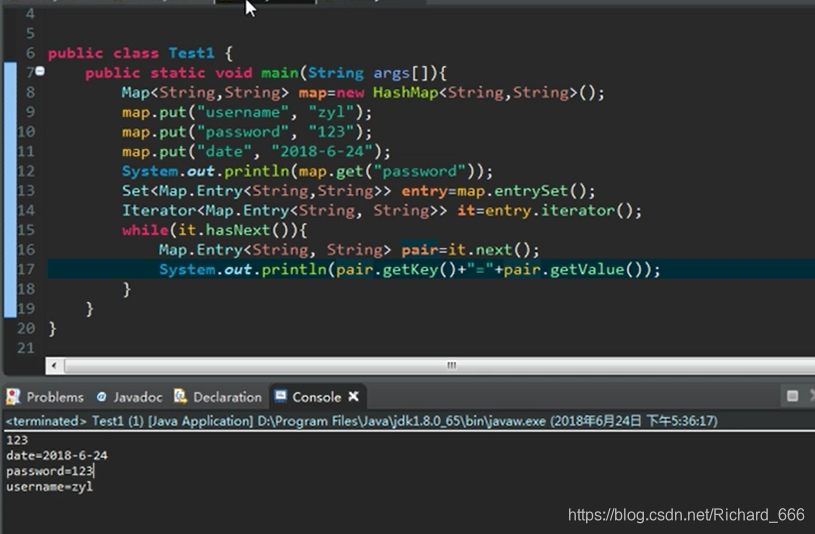
Task: Select the Console tab
Action: click(x=317, y=397)
